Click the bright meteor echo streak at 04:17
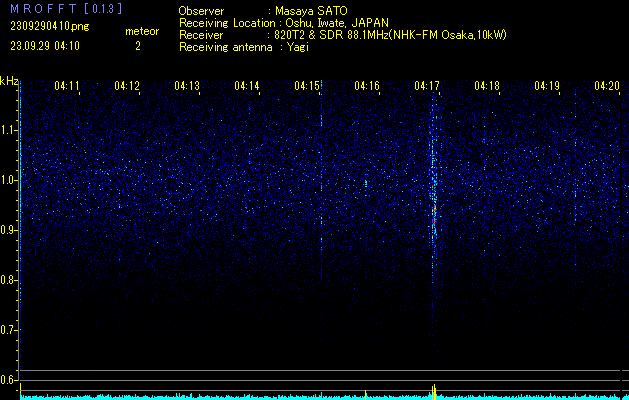The image size is (629, 400). (434, 190)
